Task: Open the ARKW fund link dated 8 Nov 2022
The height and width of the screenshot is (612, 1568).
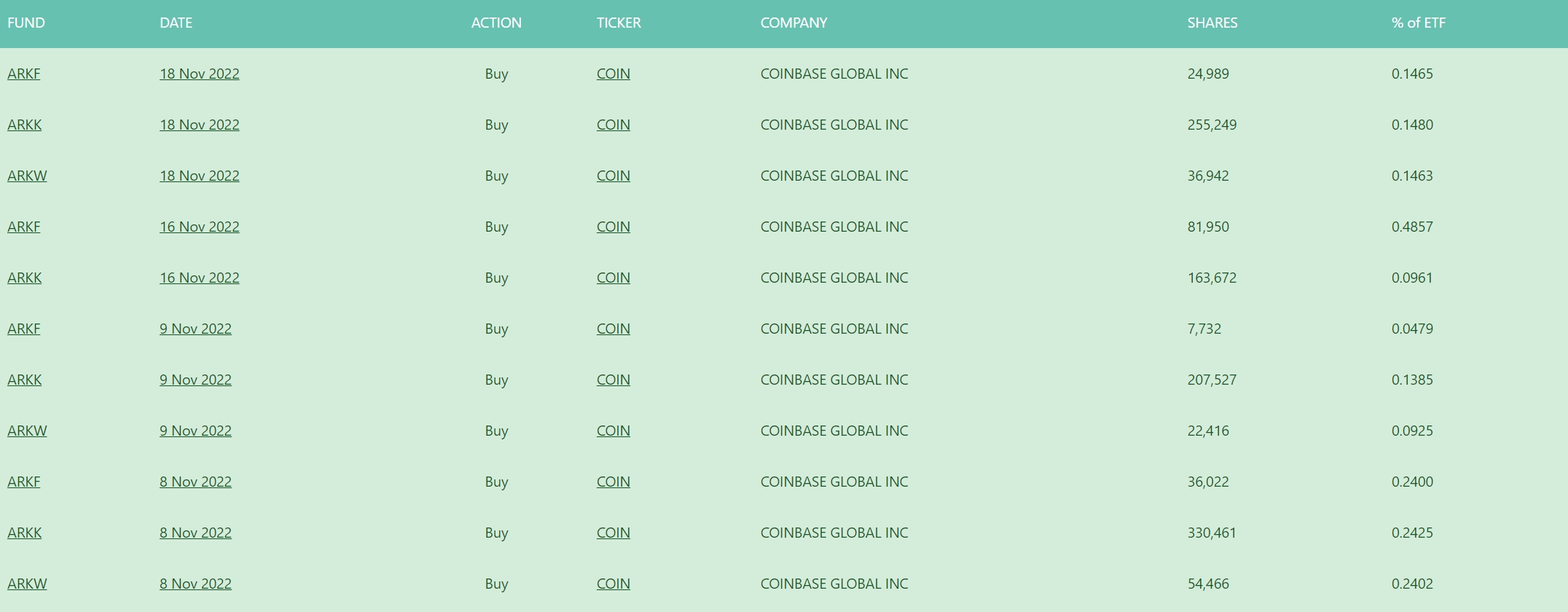Action: coord(27,584)
